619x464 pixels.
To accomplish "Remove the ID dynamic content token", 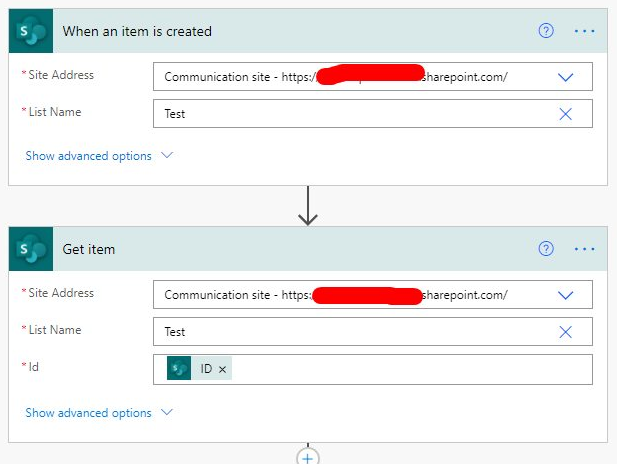I will click(222, 369).
